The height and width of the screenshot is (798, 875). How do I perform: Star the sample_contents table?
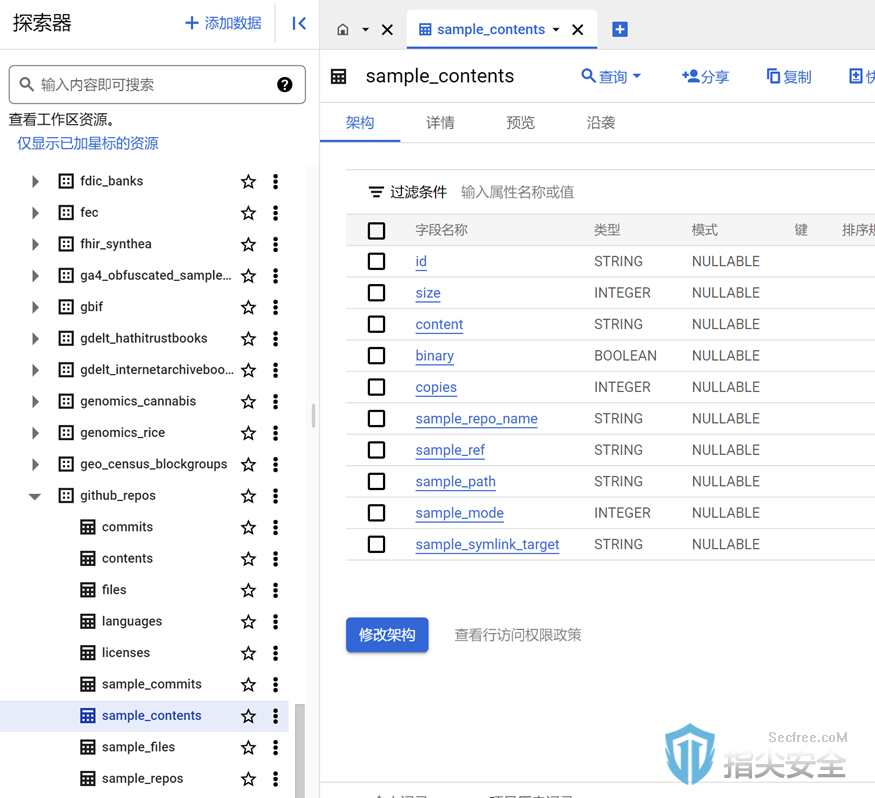(248, 716)
